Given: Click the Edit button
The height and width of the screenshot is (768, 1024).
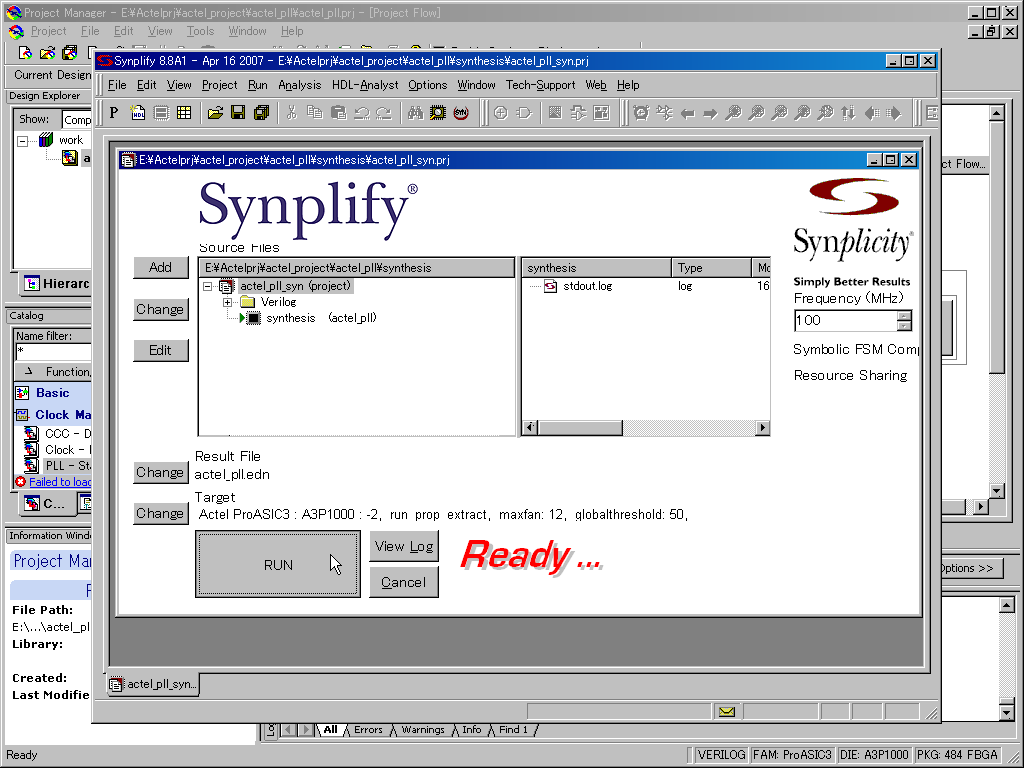Looking at the screenshot, I should pyautogui.click(x=161, y=350).
